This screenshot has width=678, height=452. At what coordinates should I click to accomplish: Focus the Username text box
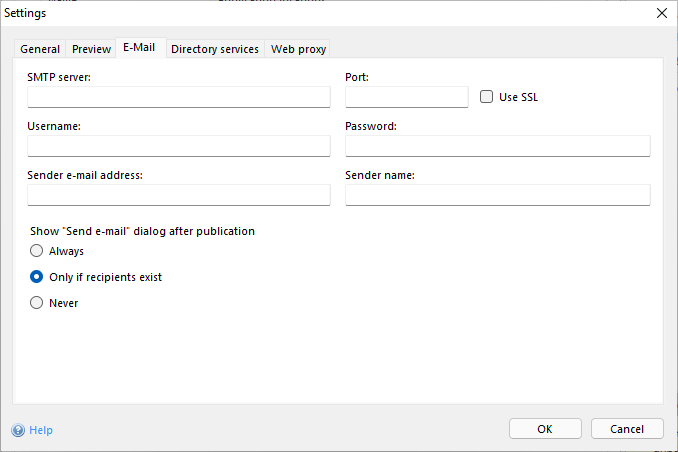[x=179, y=146]
